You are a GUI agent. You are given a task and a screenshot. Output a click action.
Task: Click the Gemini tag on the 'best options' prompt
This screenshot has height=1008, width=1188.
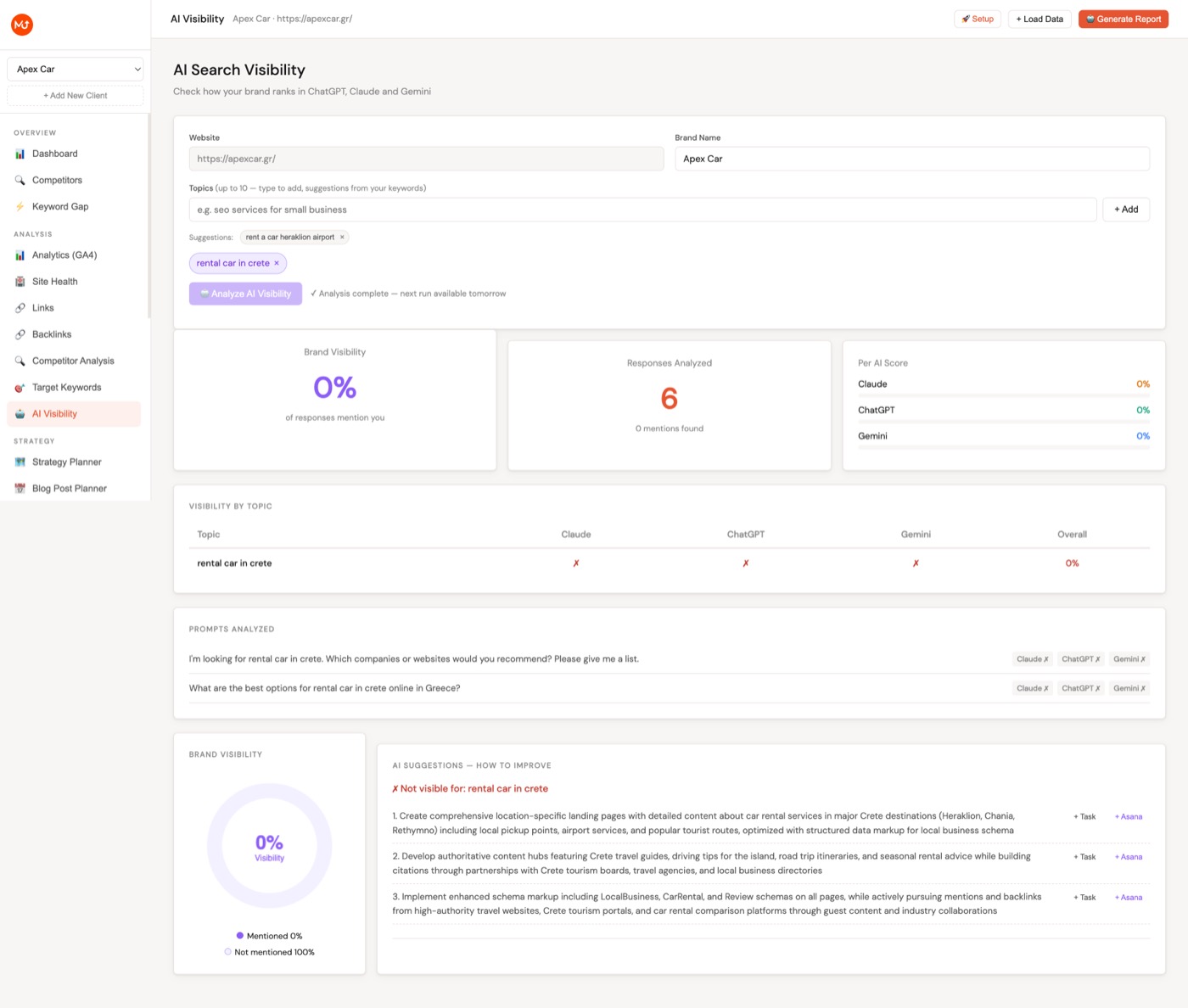(x=1129, y=688)
